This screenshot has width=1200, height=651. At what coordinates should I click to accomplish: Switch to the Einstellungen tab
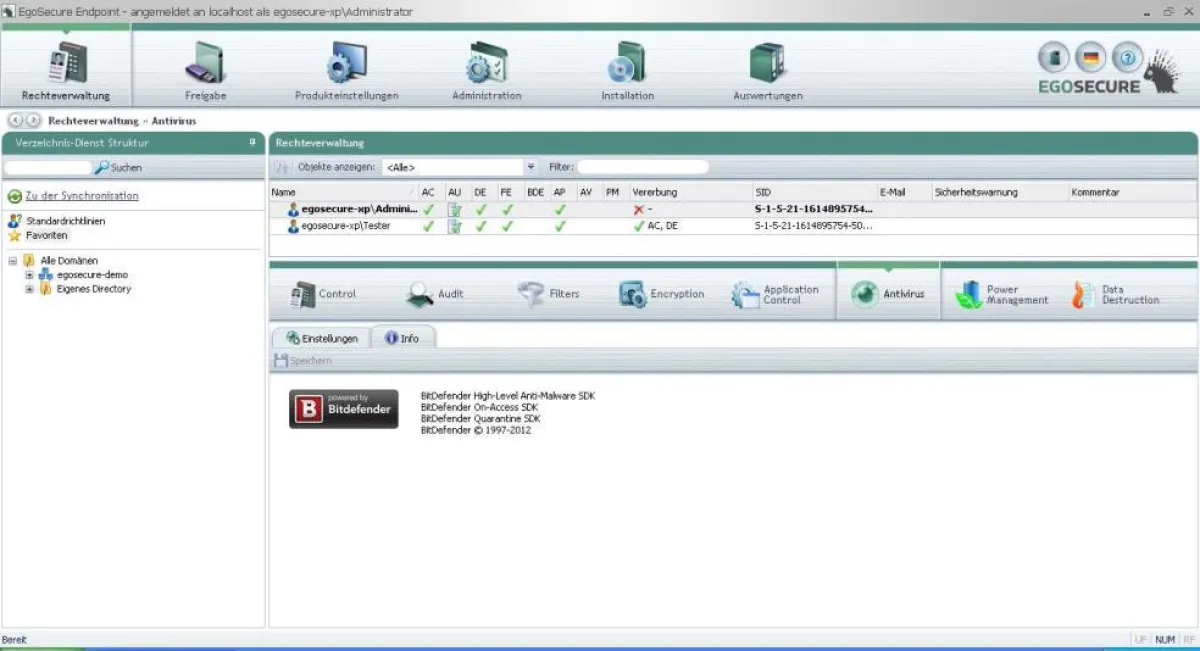320,338
